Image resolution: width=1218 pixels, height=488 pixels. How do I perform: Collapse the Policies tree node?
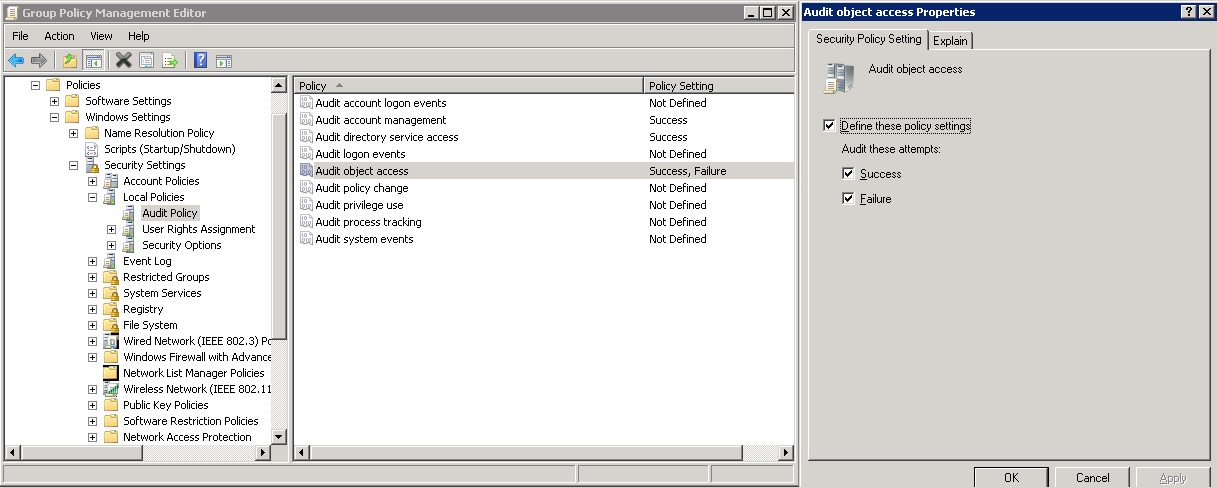(36, 85)
